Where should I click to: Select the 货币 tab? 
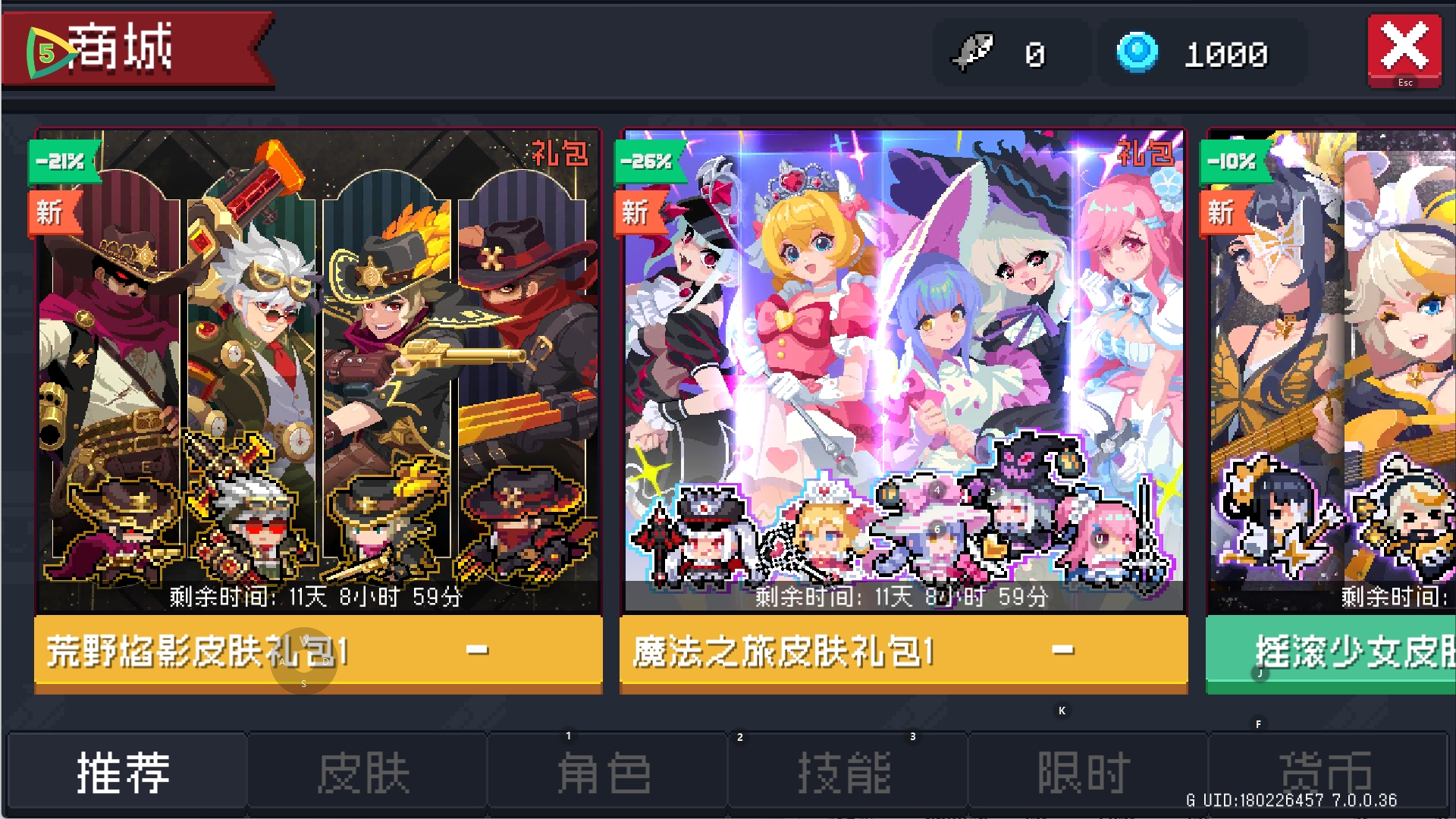1328,772
